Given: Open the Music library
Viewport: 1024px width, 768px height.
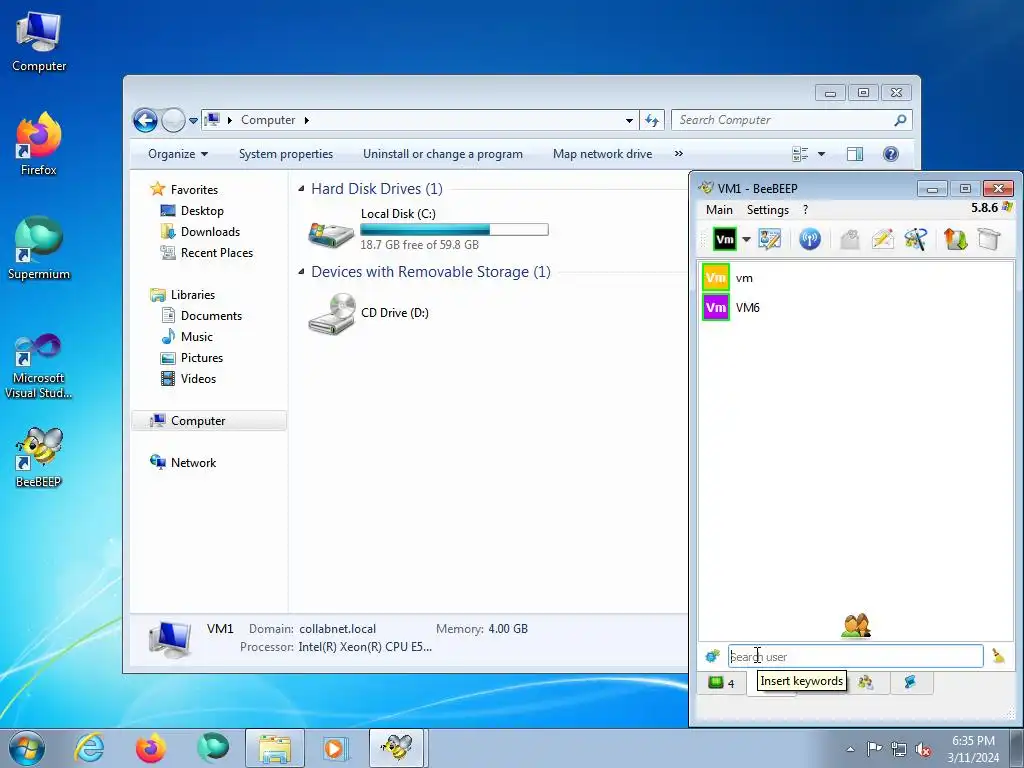Looking at the screenshot, I should pos(197,336).
